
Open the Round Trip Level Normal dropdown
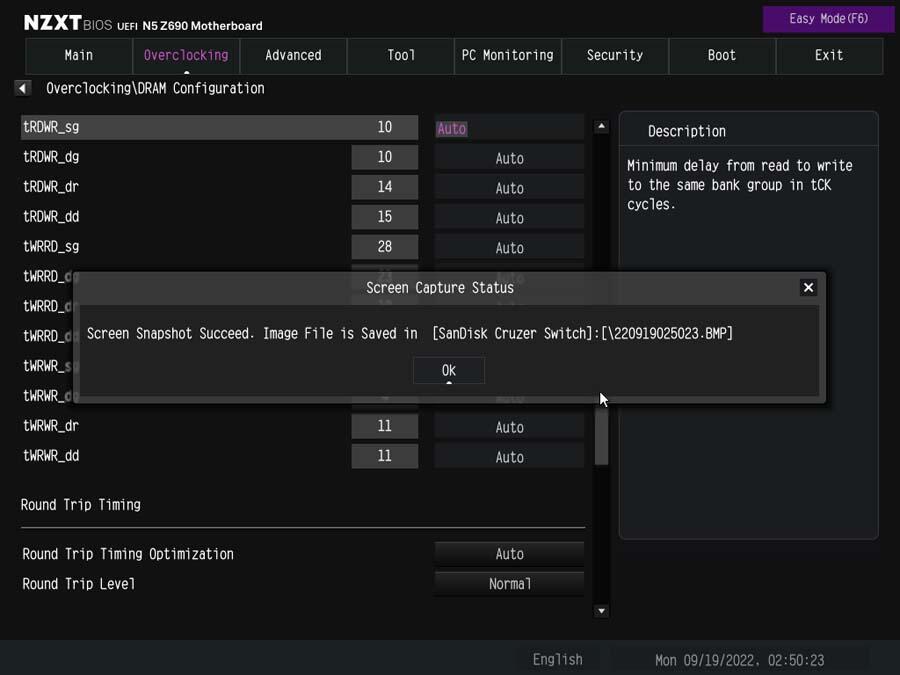pos(509,584)
